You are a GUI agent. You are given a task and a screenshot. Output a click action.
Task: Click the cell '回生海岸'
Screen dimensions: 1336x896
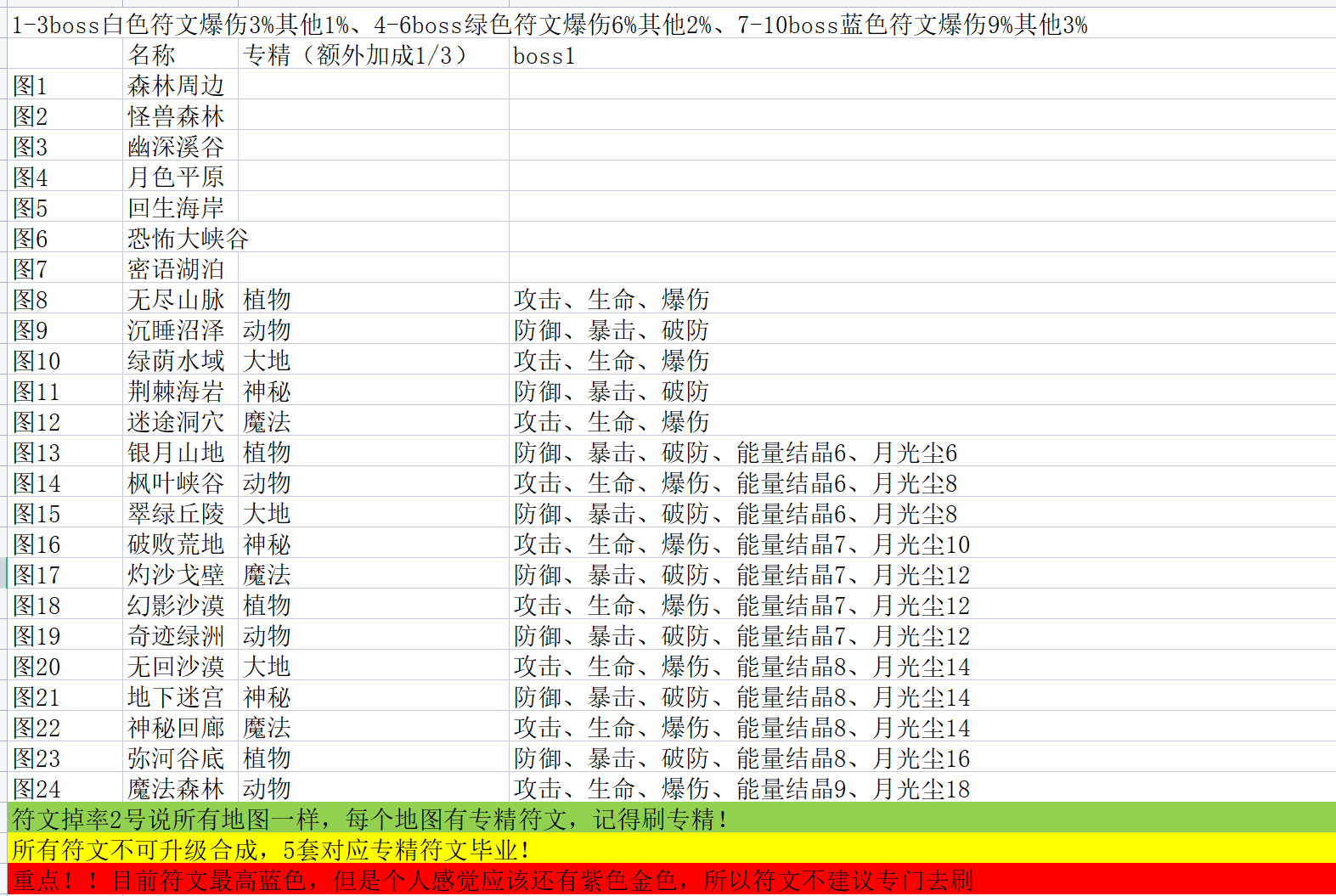tap(181, 206)
